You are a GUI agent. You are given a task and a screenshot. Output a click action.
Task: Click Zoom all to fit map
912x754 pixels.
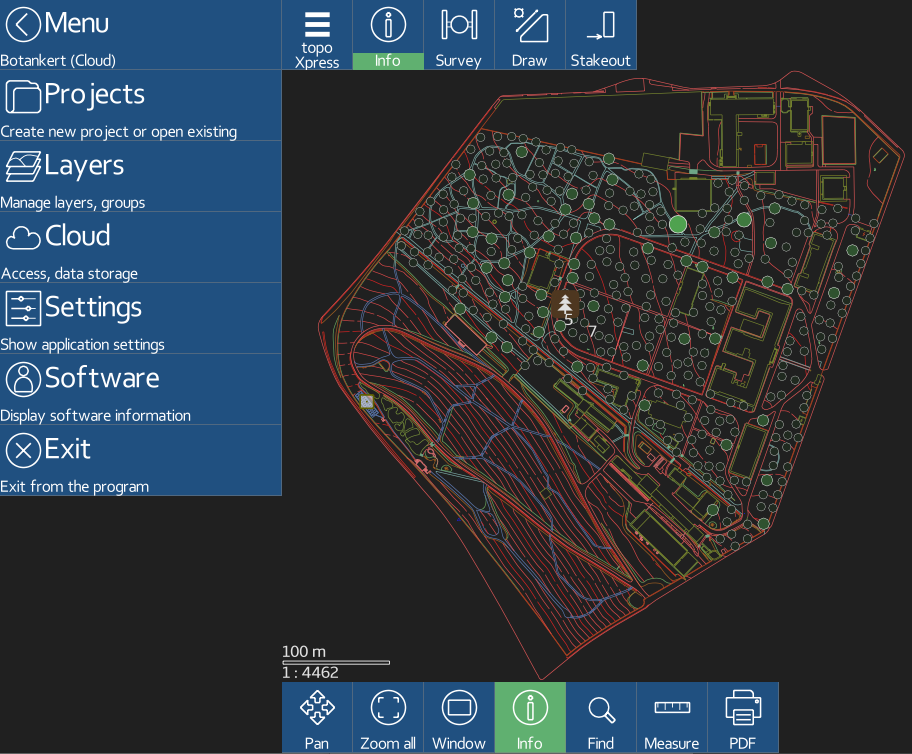(x=388, y=717)
